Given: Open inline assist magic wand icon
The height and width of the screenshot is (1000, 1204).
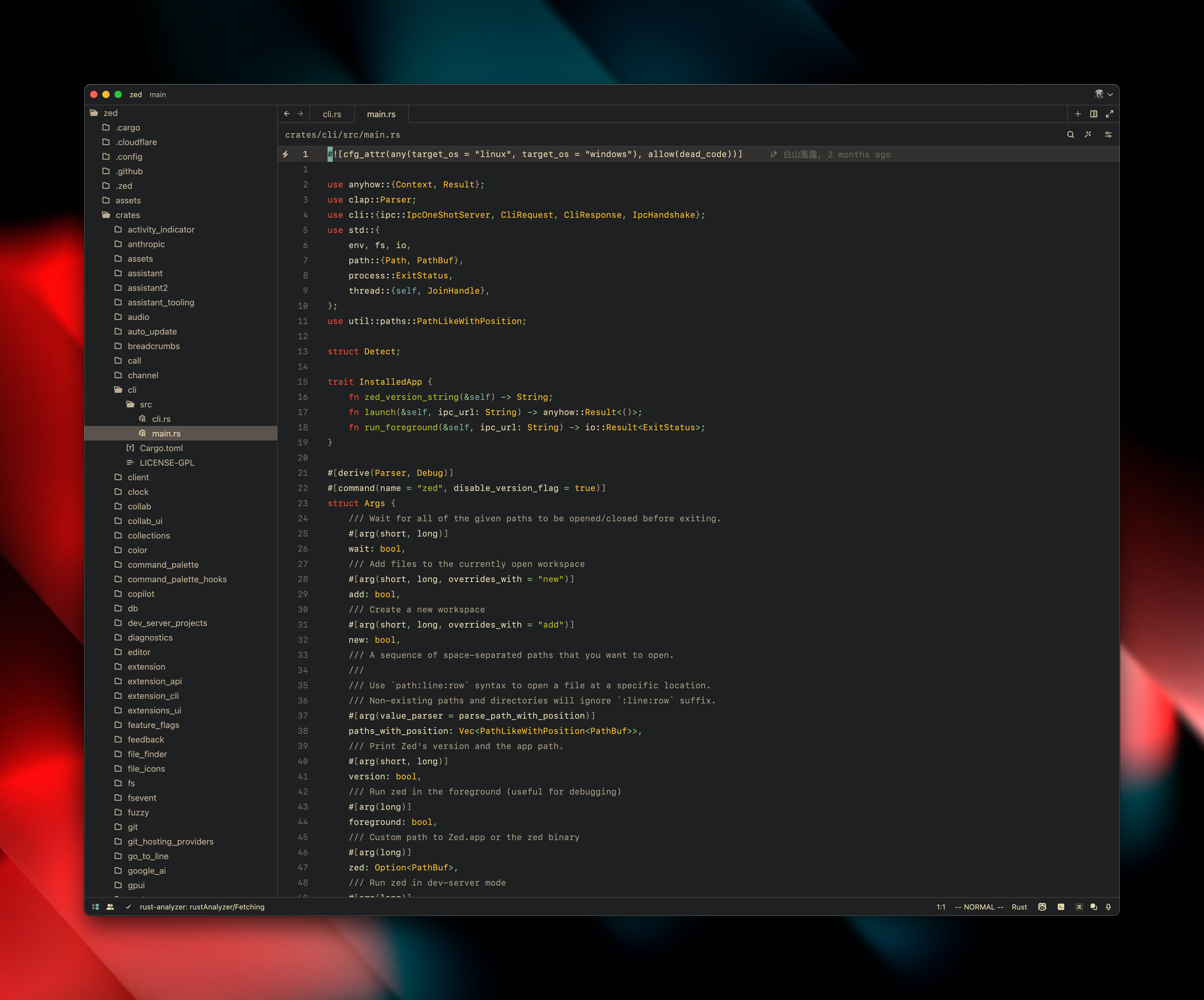Looking at the screenshot, I should 1088,134.
